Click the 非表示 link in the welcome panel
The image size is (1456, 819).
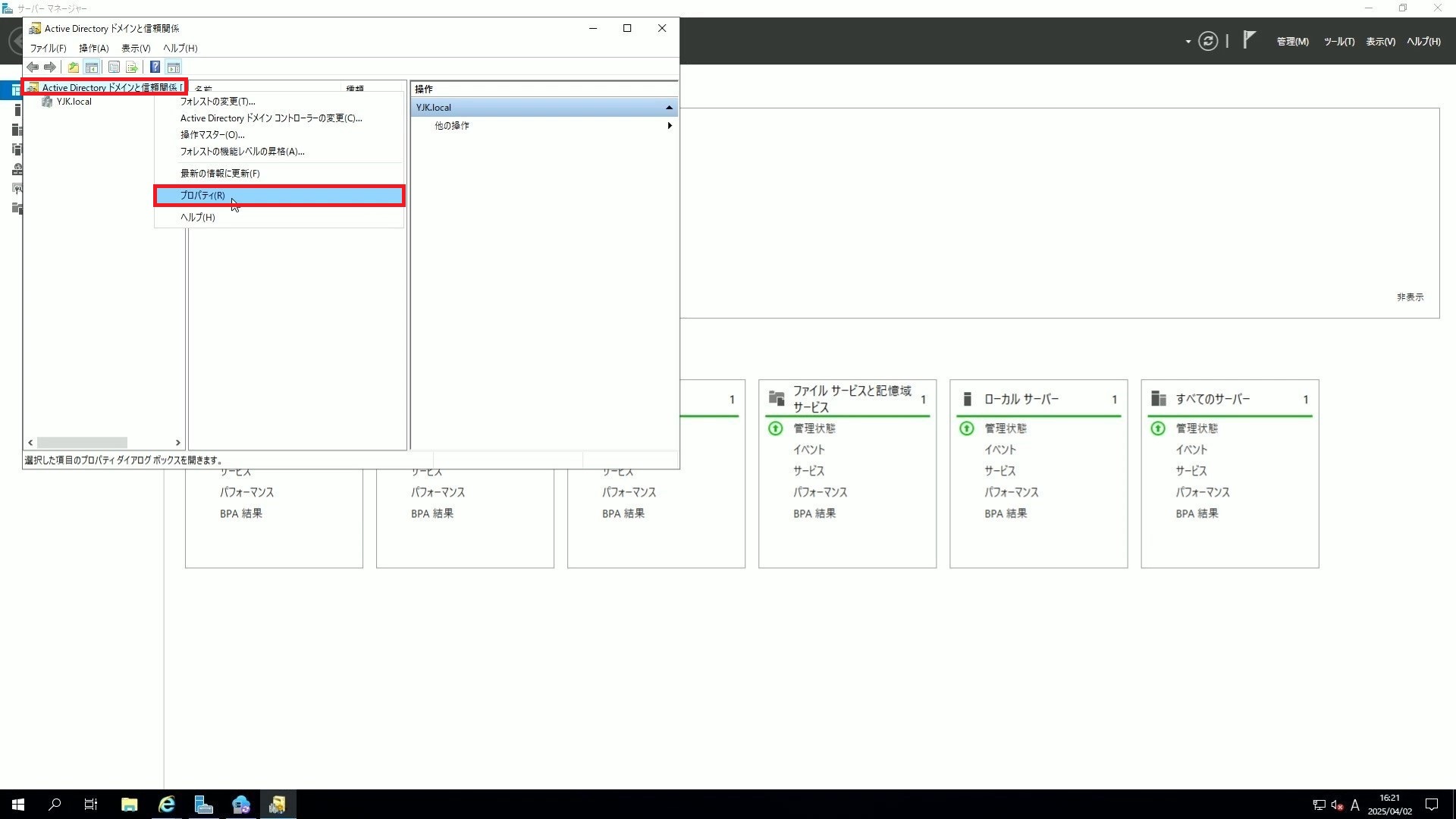[1410, 297]
